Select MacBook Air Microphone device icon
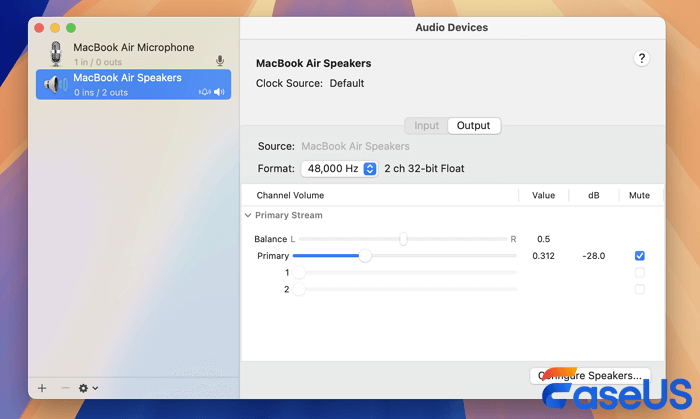 (56, 54)
